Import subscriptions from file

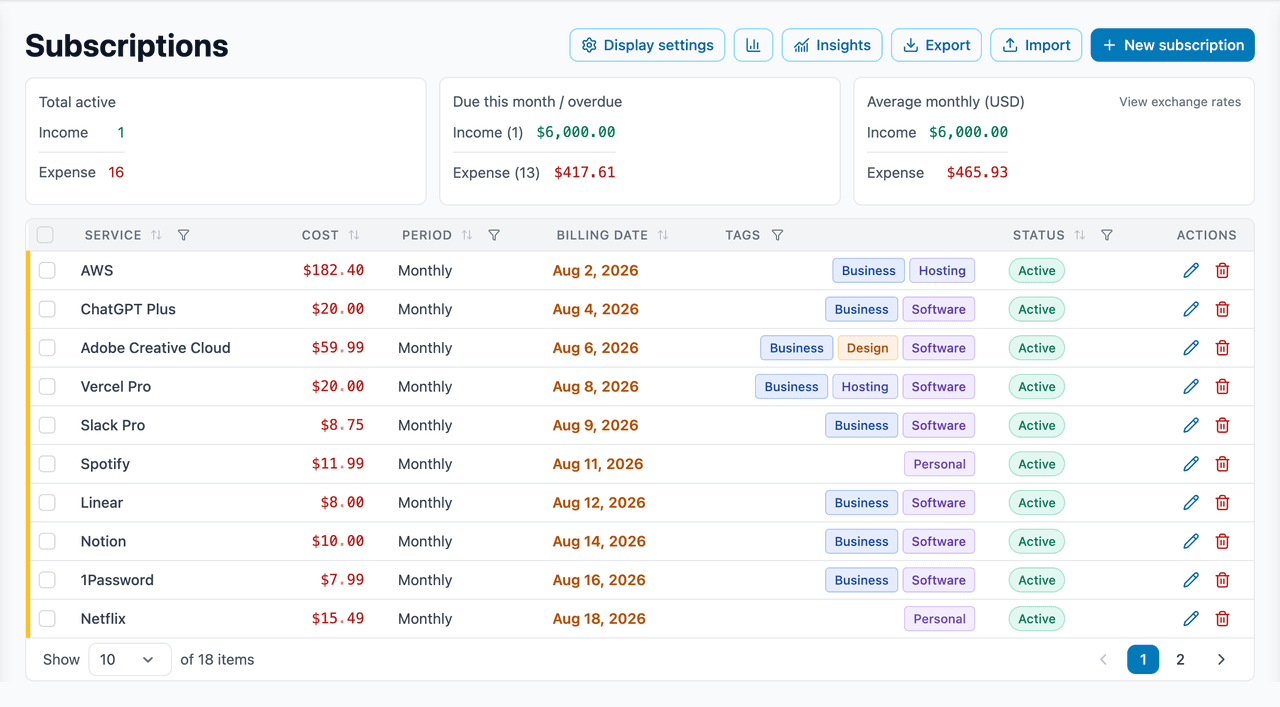(x=1036, y=45)
